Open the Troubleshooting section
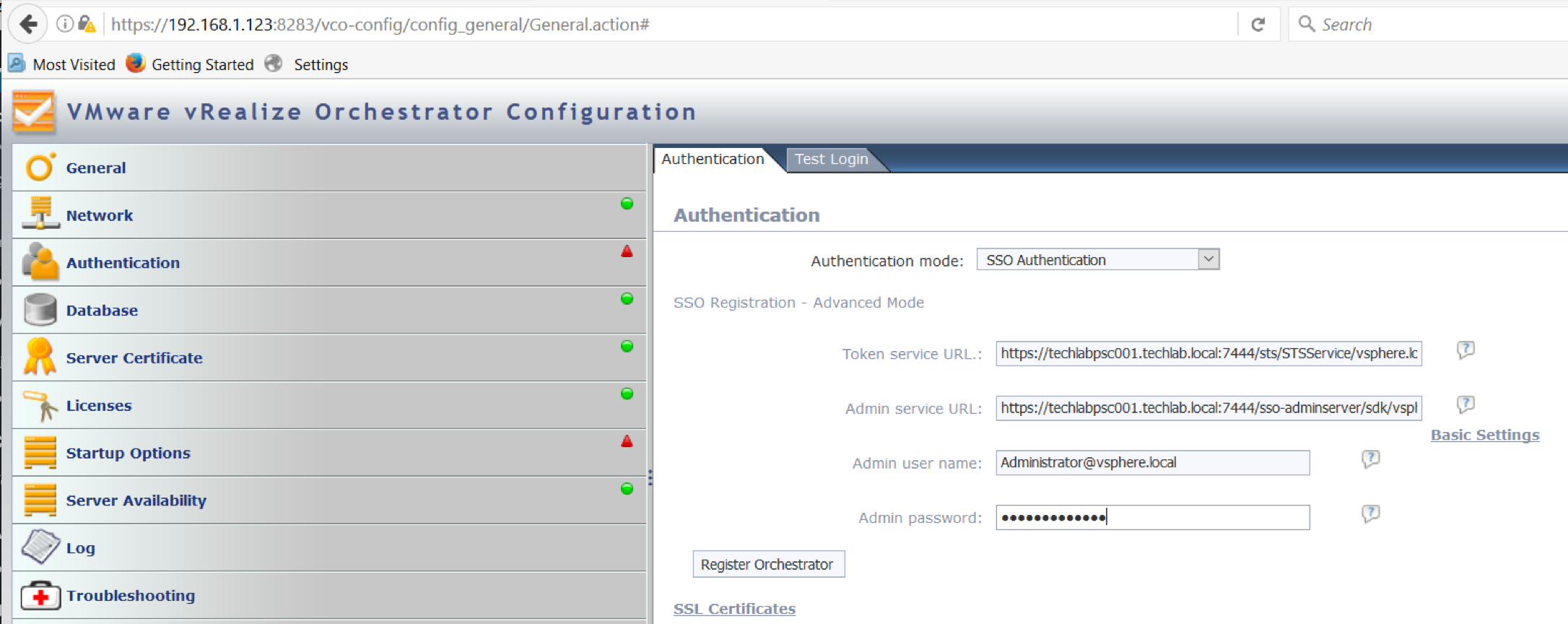Screen dimensions: 1568x624 tap(329, 596)
